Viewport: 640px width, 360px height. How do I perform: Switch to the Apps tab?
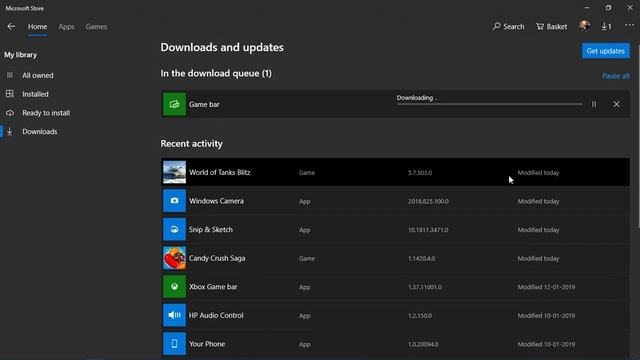tap(66, 27)
